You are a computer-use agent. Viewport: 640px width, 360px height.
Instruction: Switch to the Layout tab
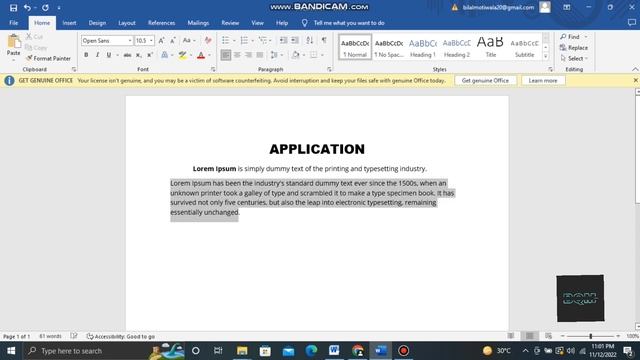point(127,23)
